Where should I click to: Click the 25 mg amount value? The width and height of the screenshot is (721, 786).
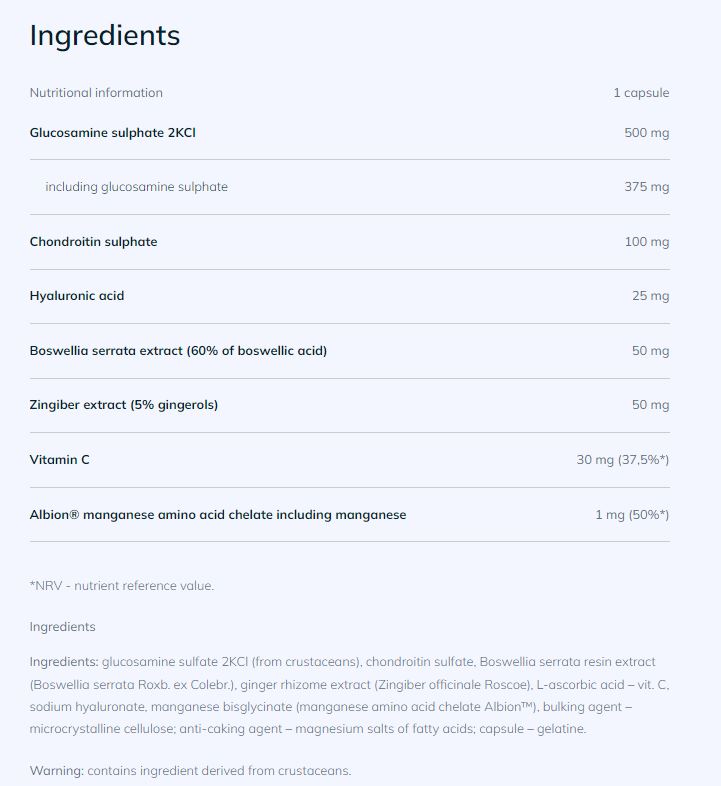(x=650, y=296)
